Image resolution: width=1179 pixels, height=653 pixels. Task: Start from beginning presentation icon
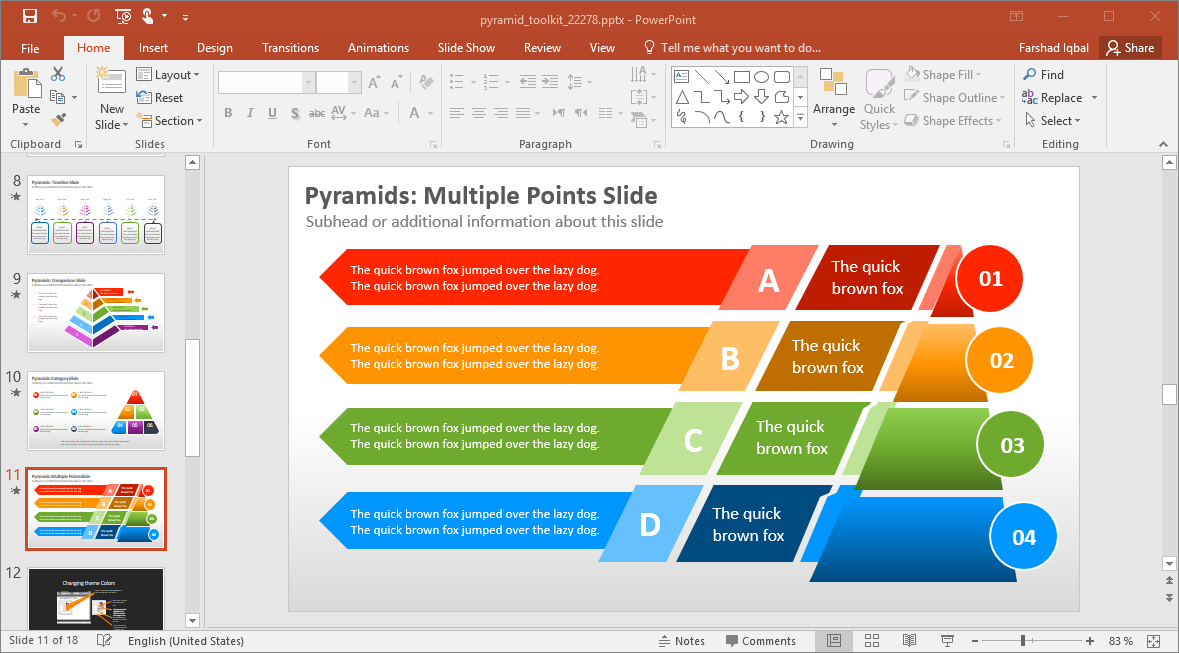pos(122,16)
